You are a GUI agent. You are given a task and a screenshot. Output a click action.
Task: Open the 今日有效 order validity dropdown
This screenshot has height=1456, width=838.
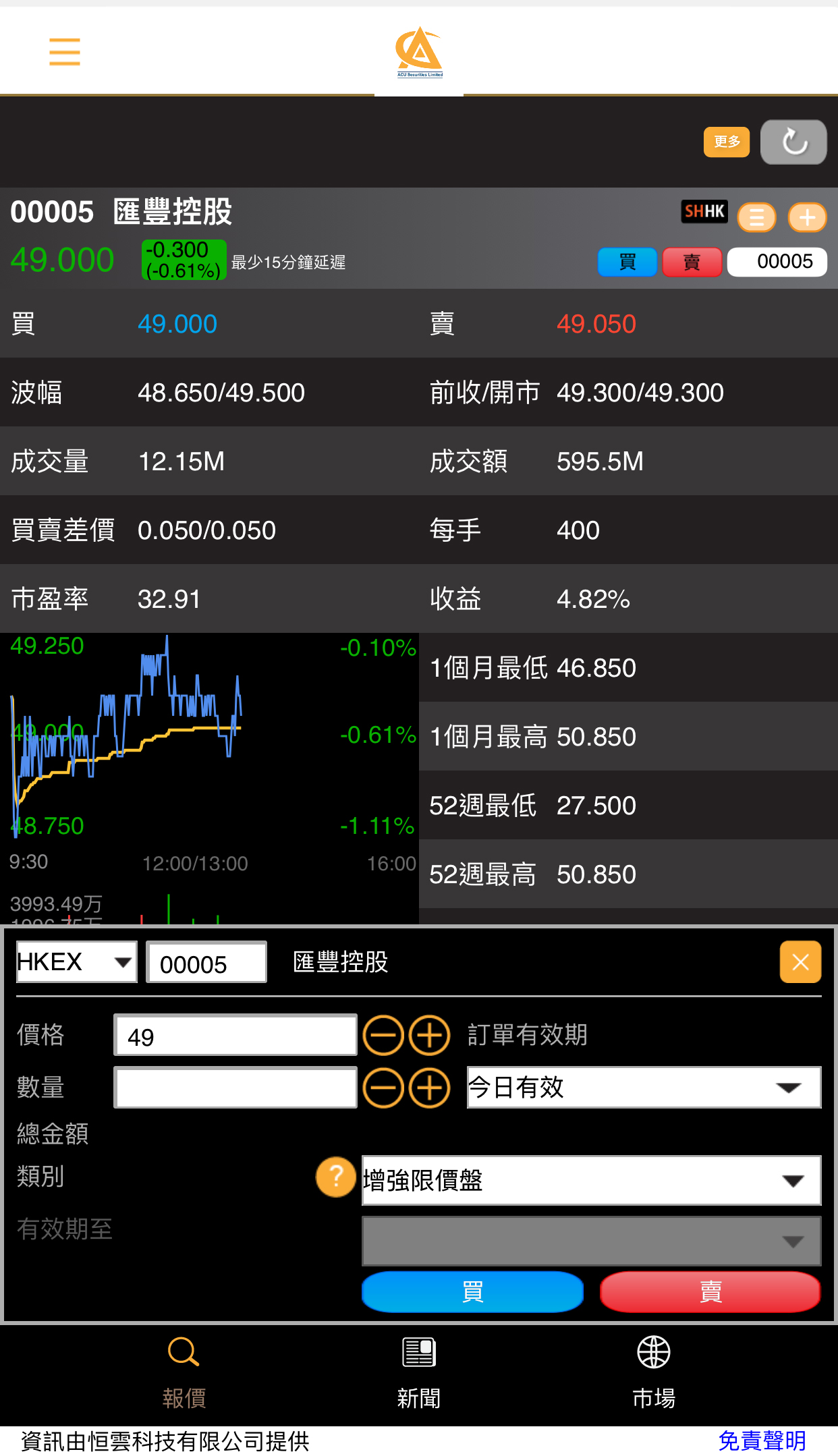click(x=644, y=1088)
